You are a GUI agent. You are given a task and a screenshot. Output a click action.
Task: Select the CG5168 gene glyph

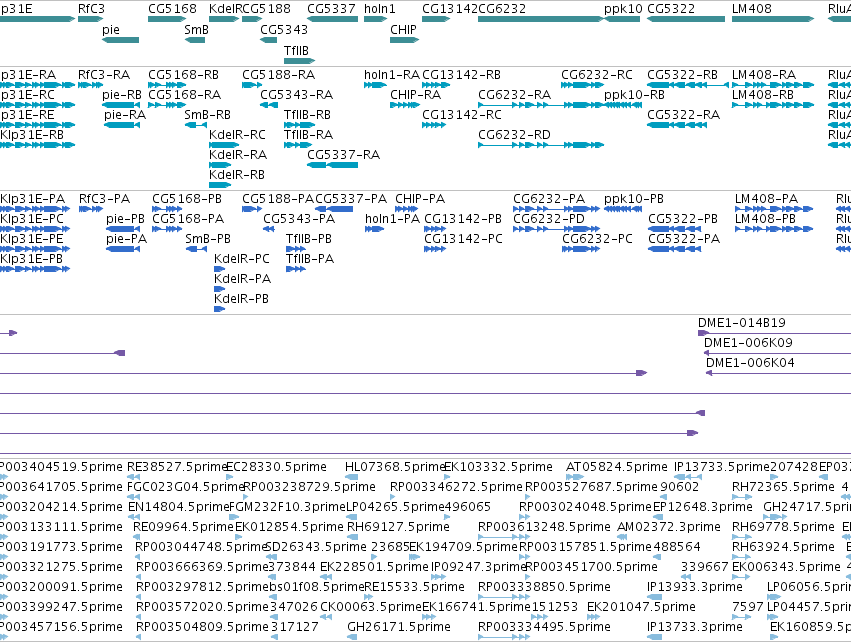[167, 19]
